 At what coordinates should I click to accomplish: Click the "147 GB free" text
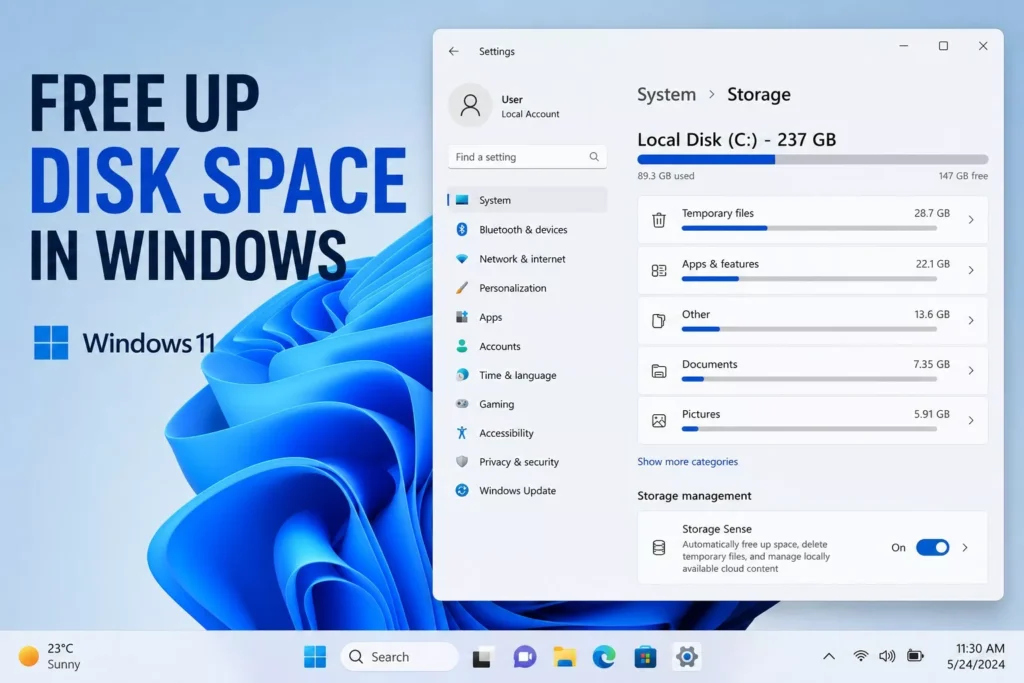pos(963,176)
